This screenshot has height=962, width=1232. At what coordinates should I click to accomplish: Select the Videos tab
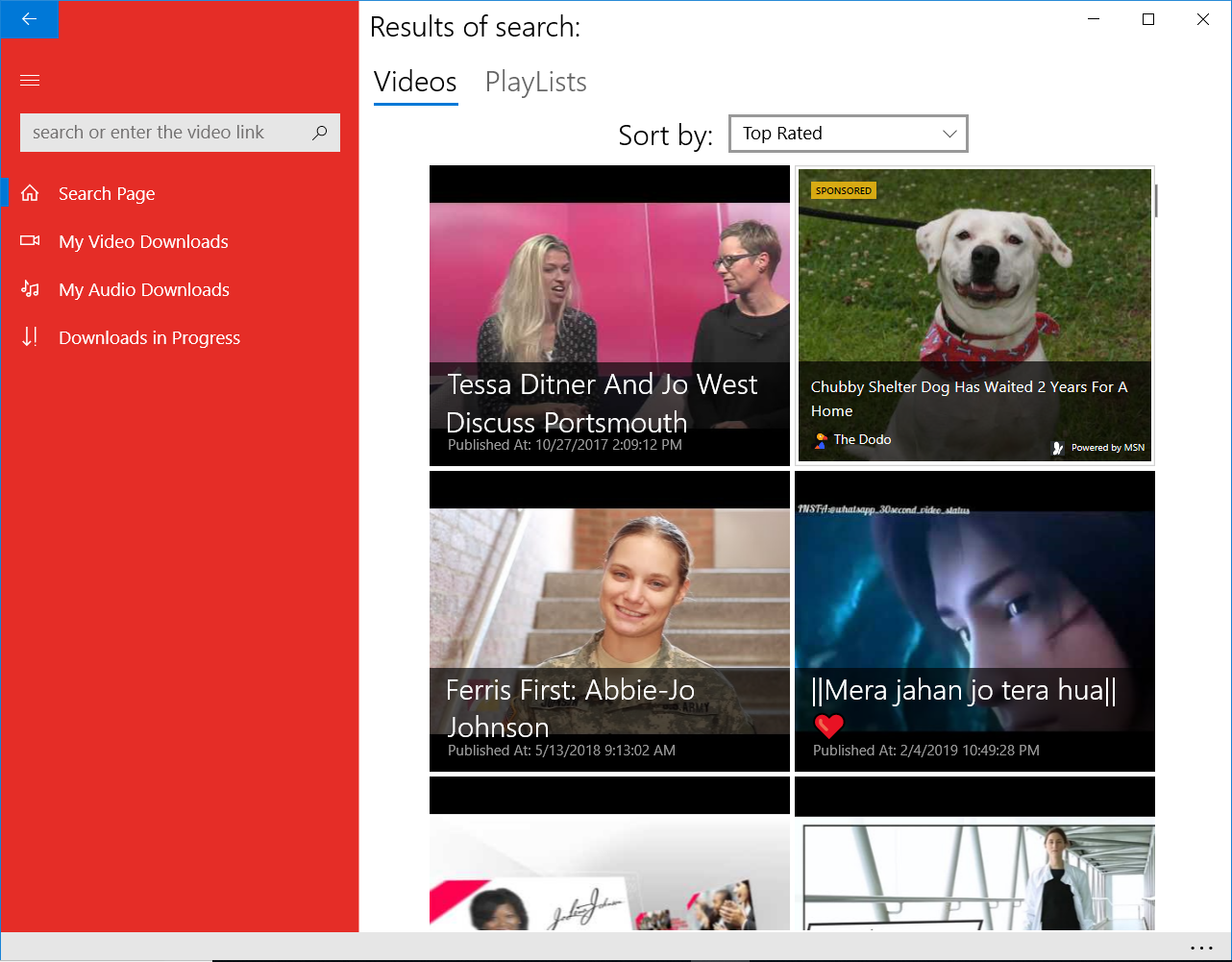(415, 82)
